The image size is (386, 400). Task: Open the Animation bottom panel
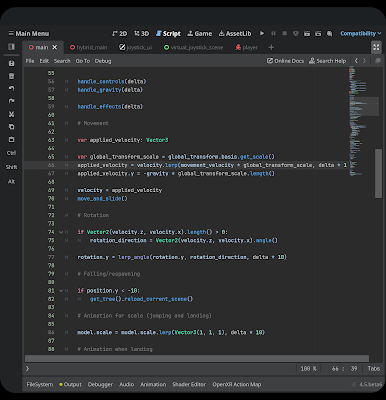click(153, 384)
